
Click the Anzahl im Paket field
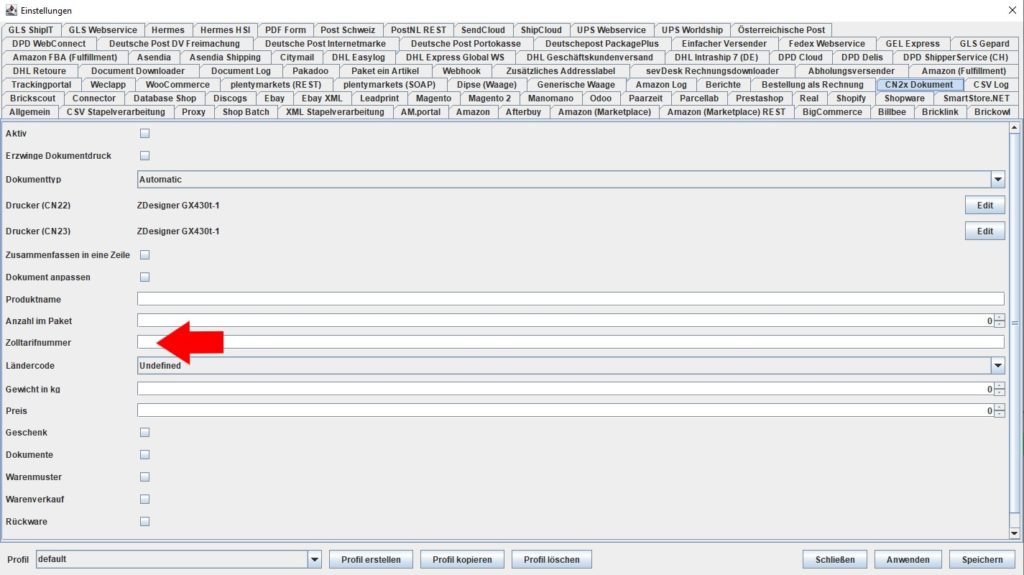[x=565, y=321]
